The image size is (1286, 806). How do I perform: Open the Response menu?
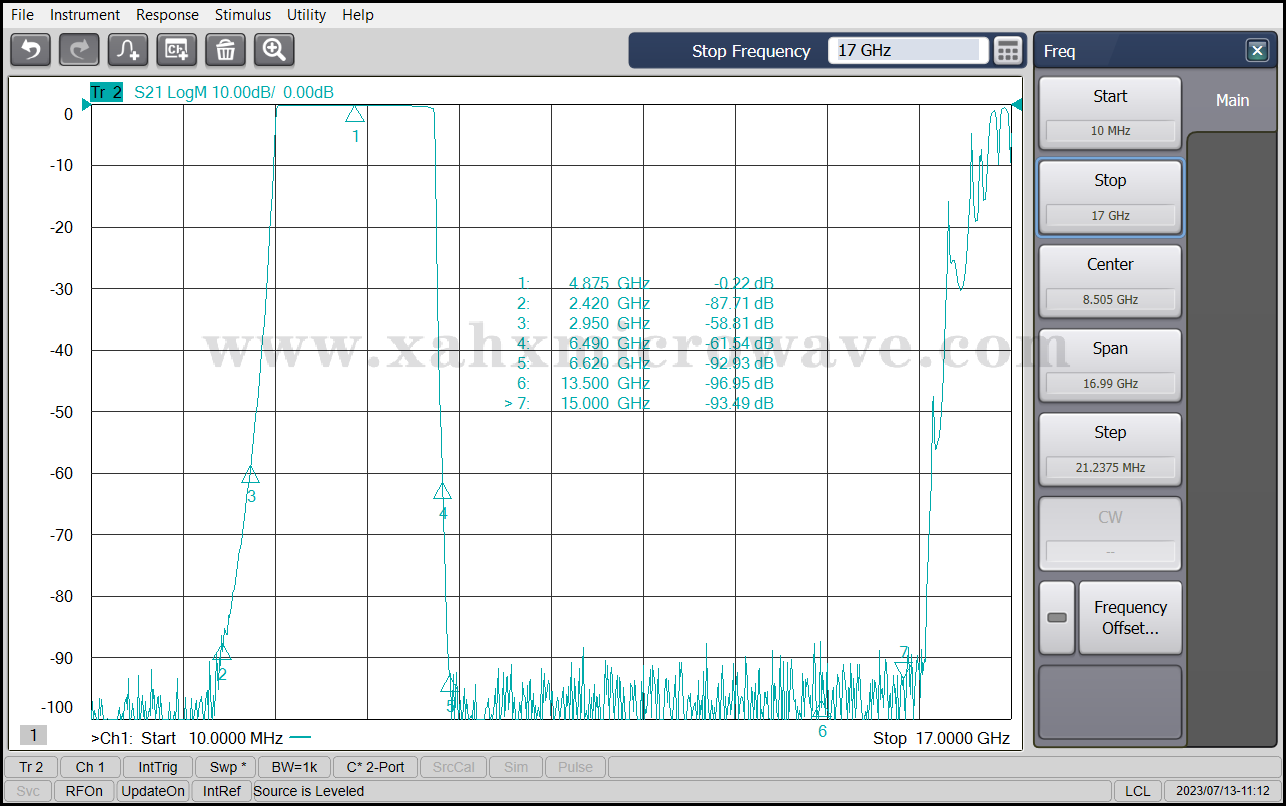167,15
